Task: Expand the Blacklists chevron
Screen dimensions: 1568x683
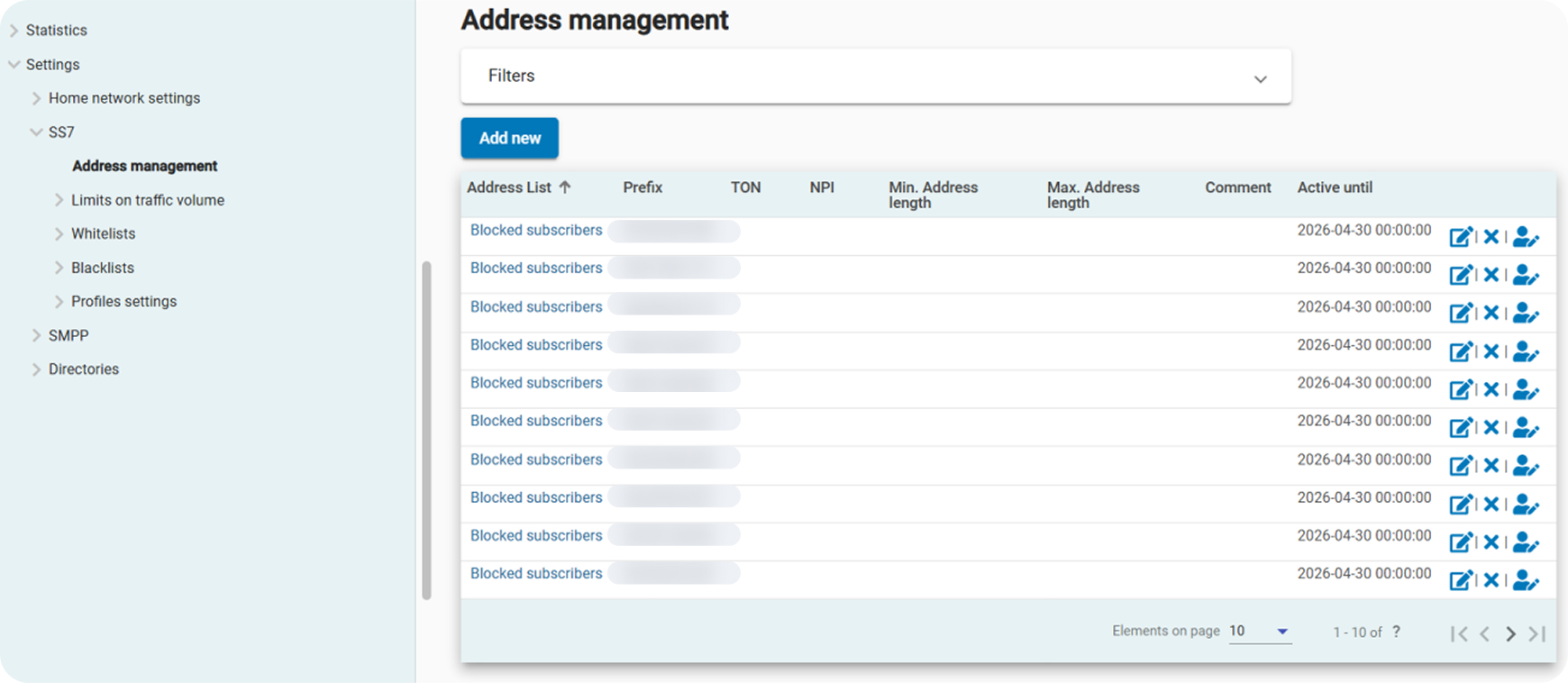Action: click(59, 268)
